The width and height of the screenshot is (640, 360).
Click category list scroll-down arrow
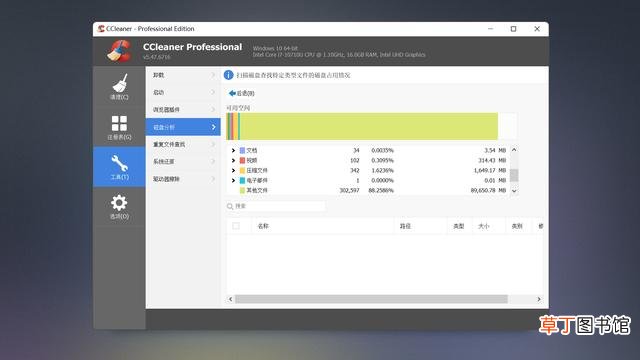514,191
